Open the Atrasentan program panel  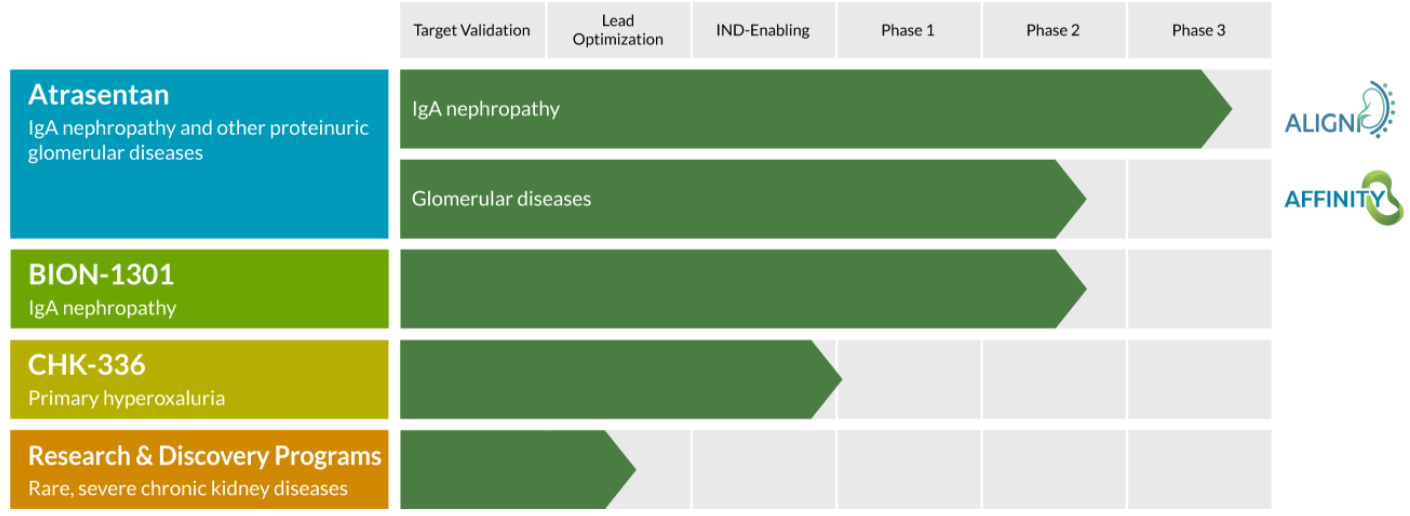(x=199, y=154)
